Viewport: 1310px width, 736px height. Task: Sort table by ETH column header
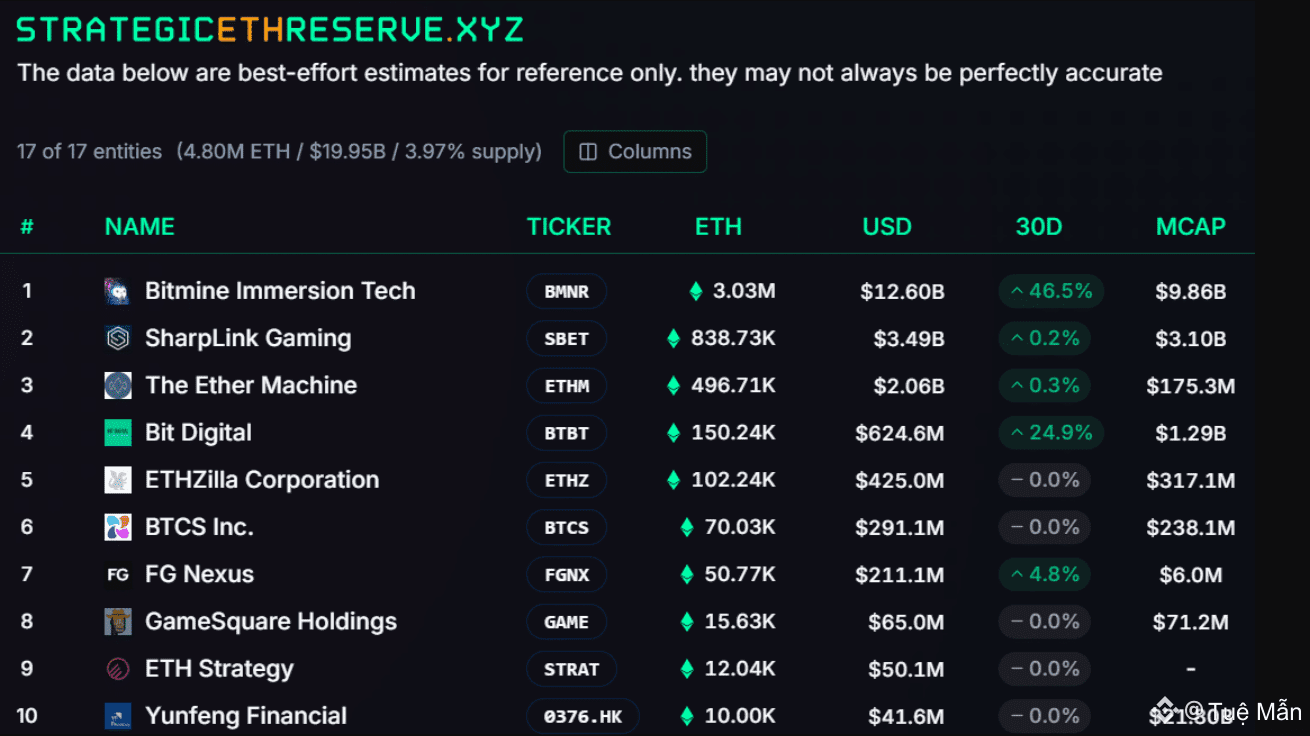pos(718,227)
